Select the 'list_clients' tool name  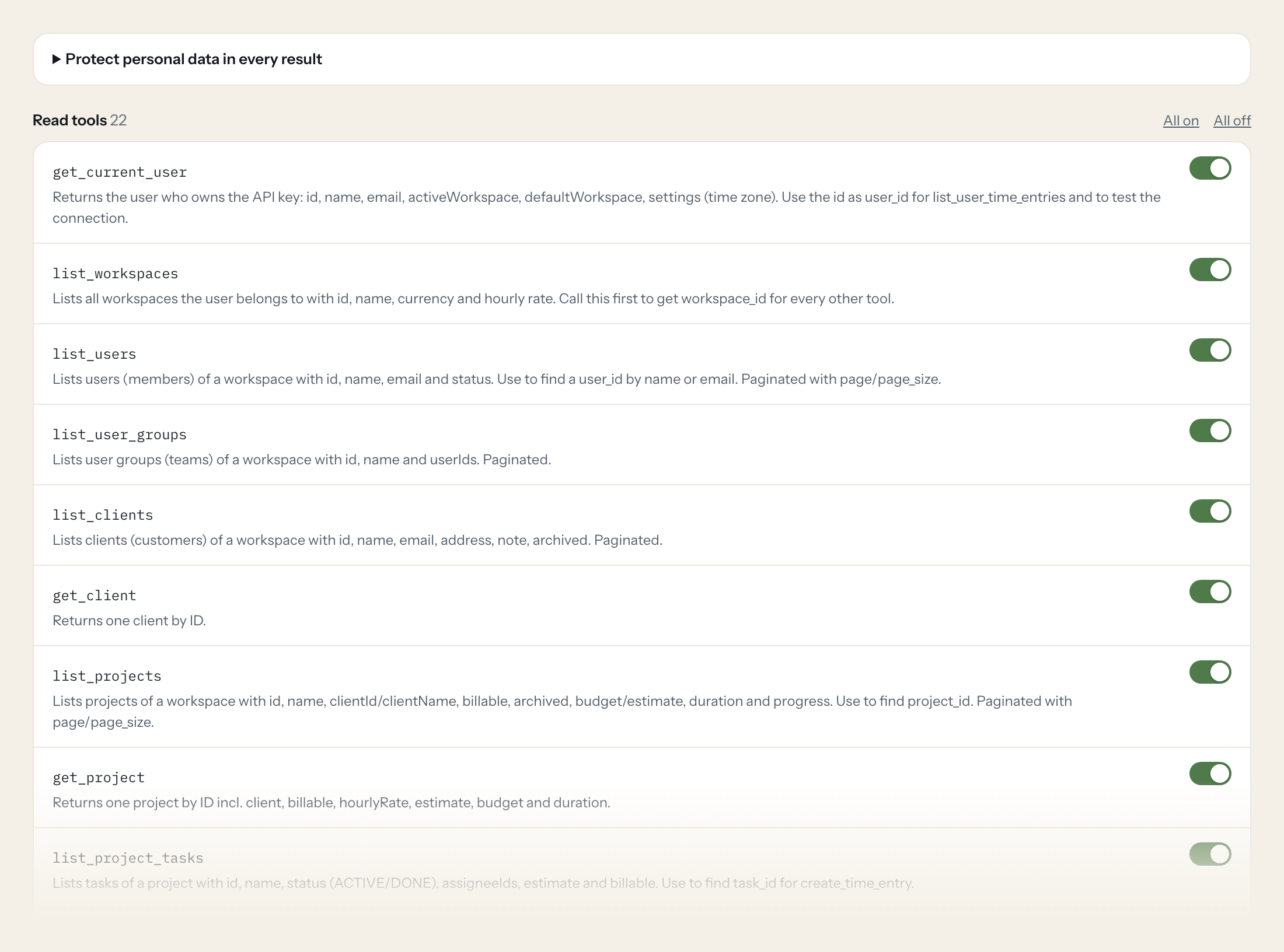click(x=103, y=515)
